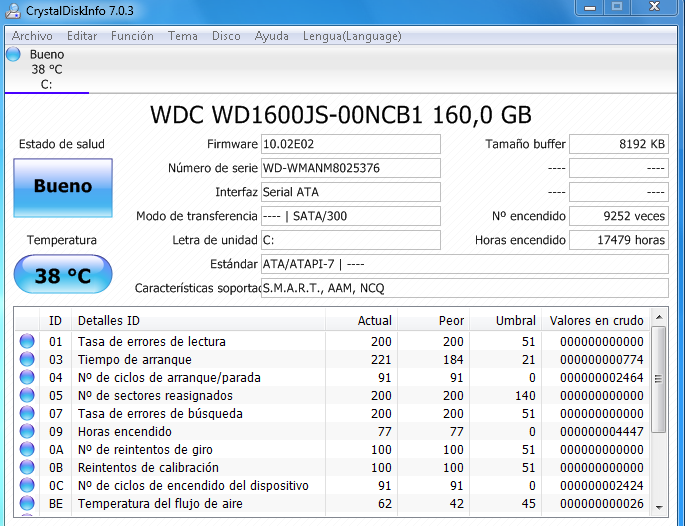Open the Editar menu

coord(82,36)
